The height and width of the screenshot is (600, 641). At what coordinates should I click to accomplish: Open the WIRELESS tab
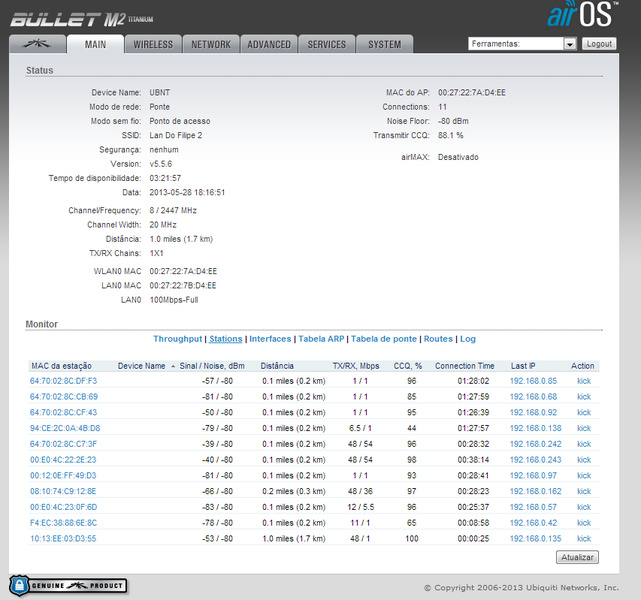pos(153,44)
